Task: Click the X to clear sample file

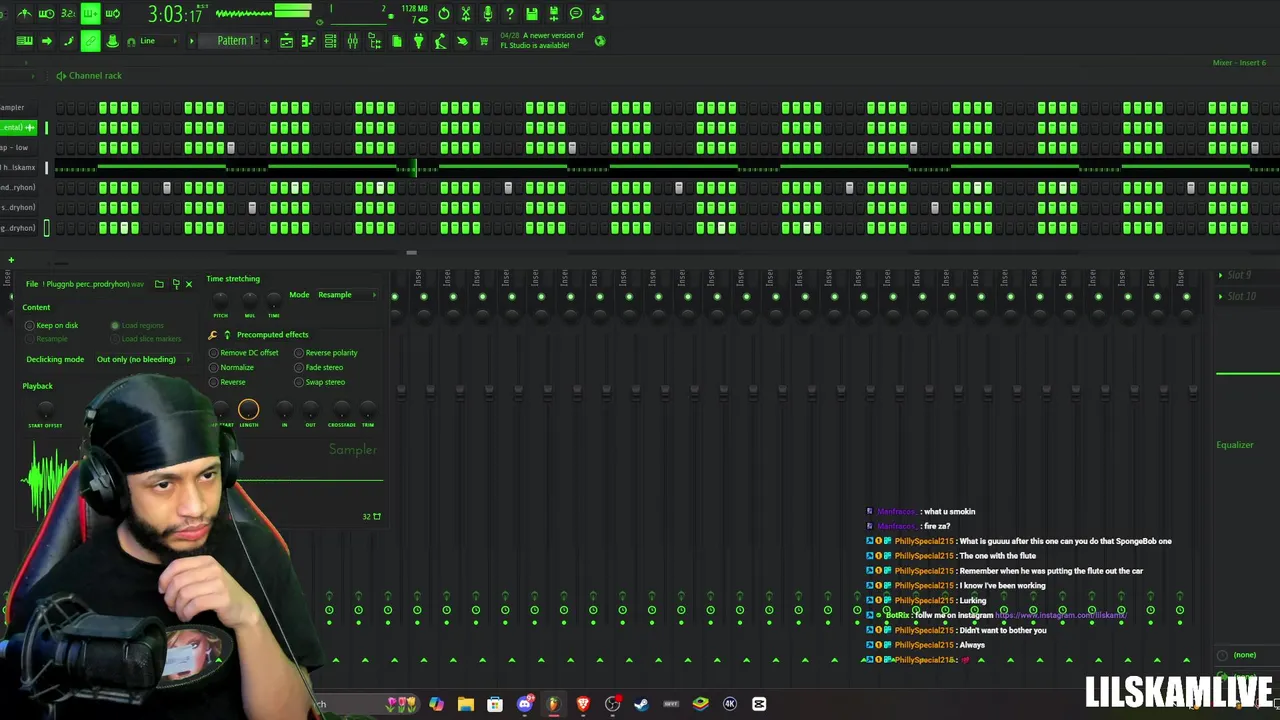Action: pyautogui.click(x=188, y=284)
